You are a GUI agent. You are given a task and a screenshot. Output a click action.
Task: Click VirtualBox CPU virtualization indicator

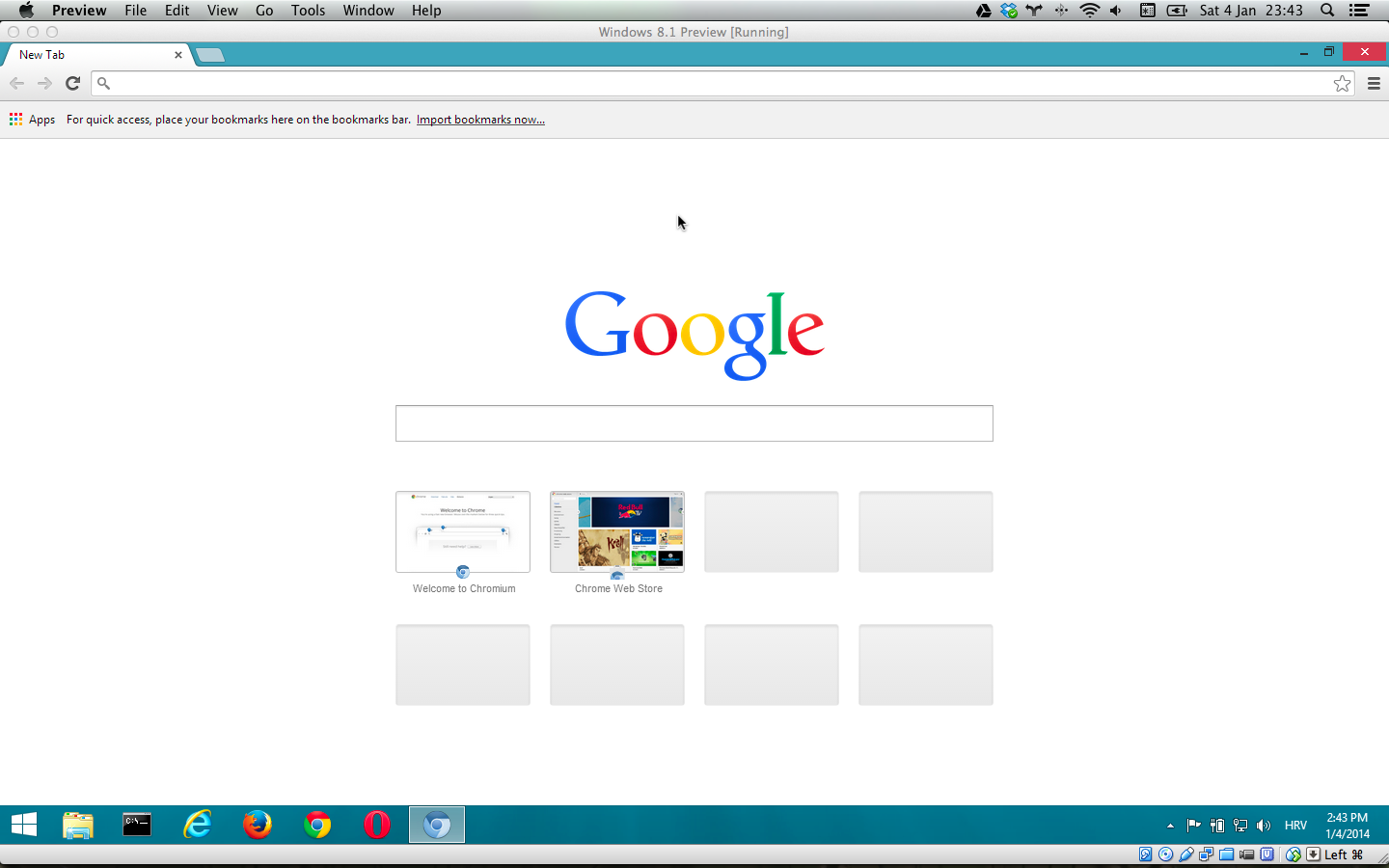1267,854
